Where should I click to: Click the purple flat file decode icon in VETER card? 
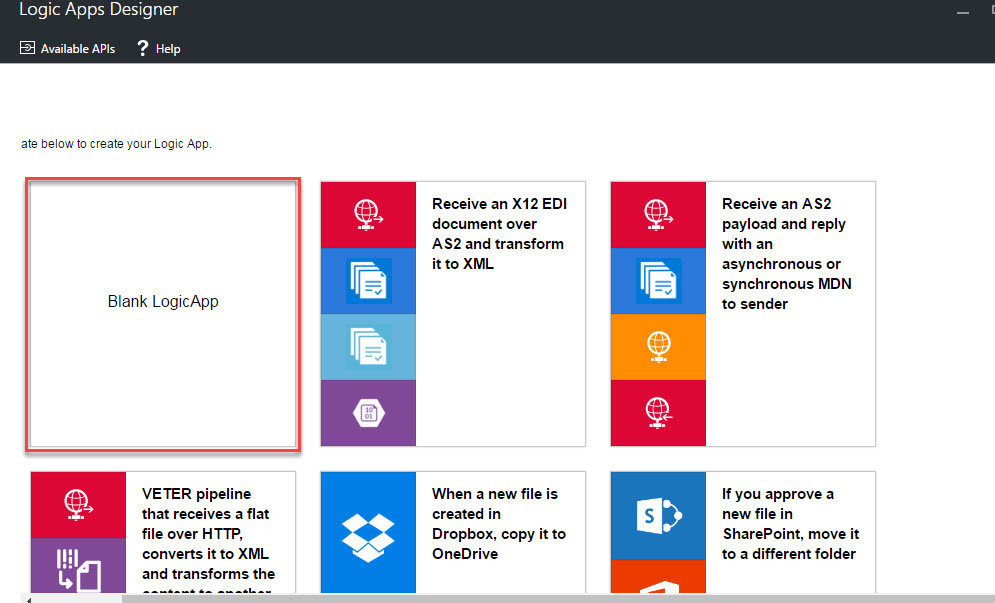(78, 566)
